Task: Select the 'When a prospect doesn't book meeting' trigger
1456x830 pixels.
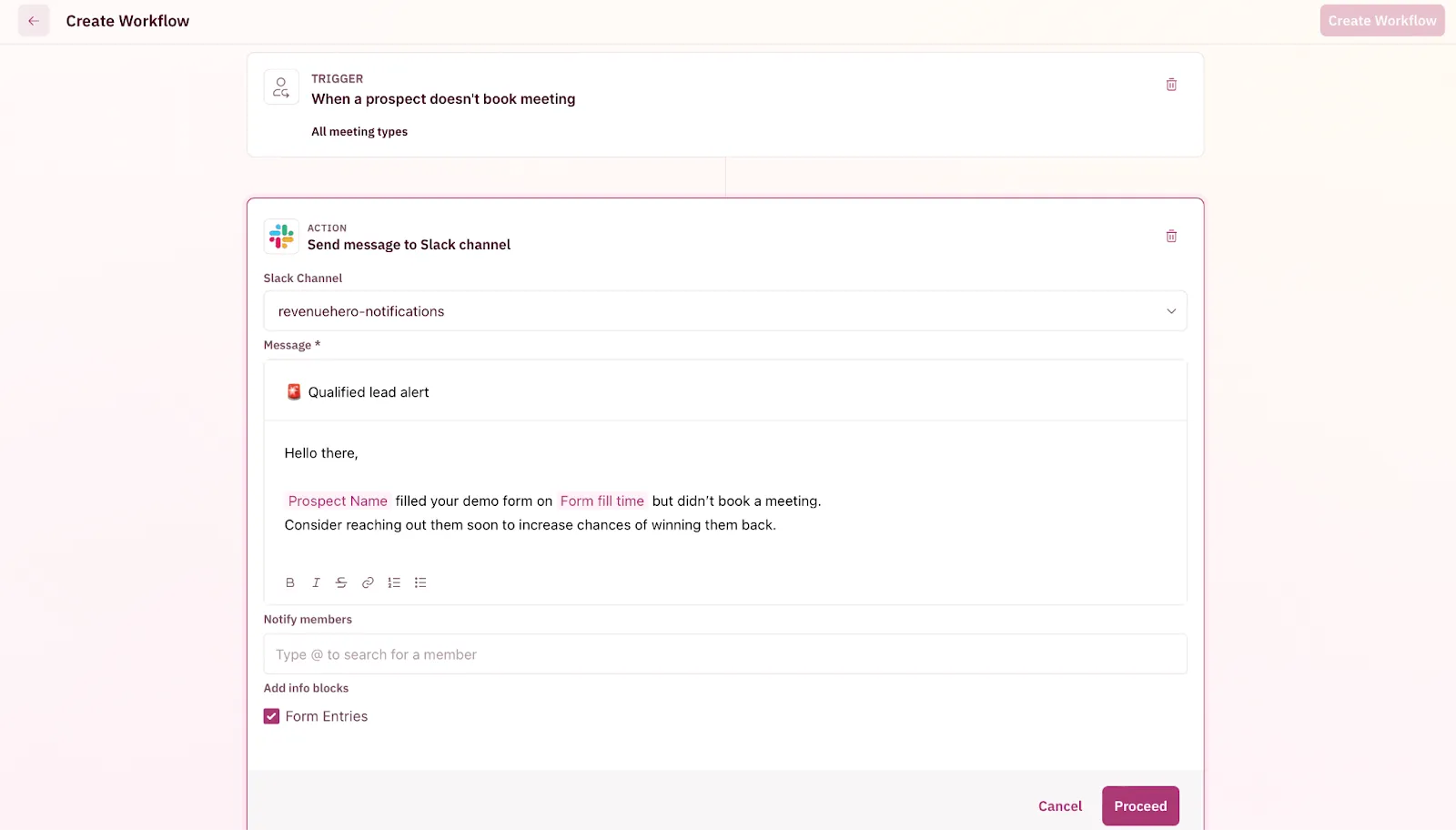Action: (x=443, y=99)
